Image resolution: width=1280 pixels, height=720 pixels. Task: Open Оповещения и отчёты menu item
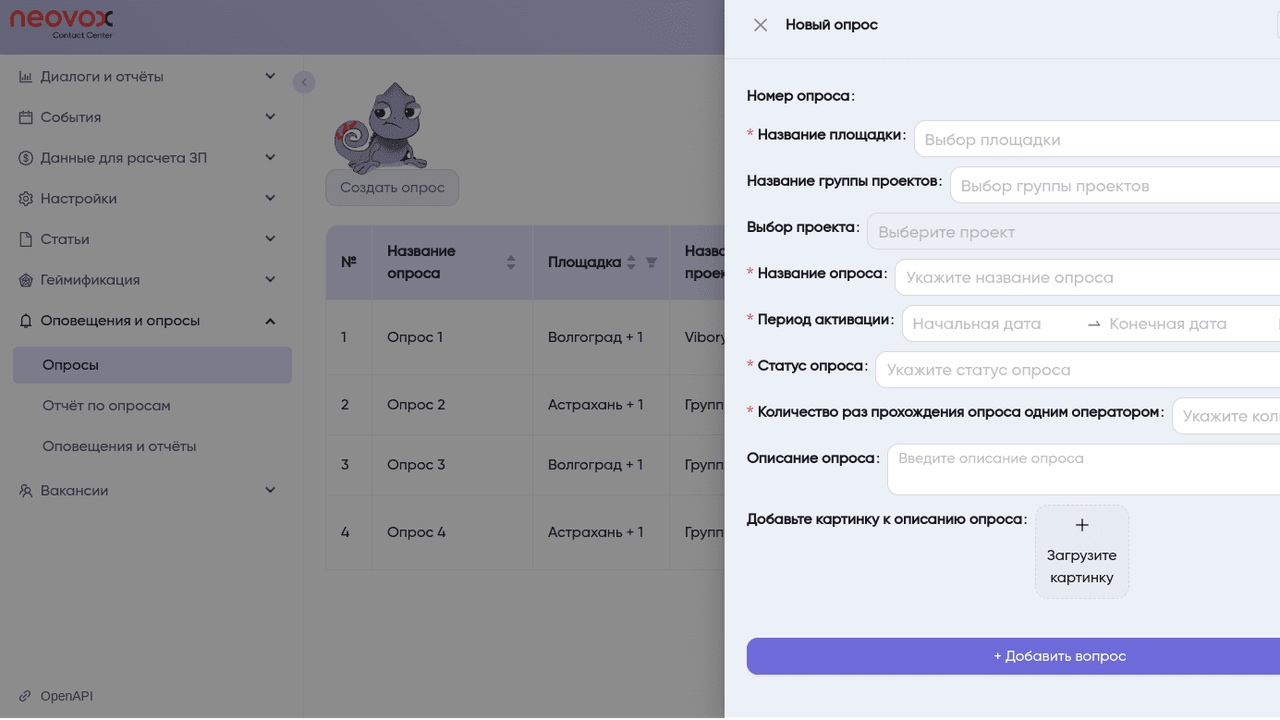coord(119,446)
